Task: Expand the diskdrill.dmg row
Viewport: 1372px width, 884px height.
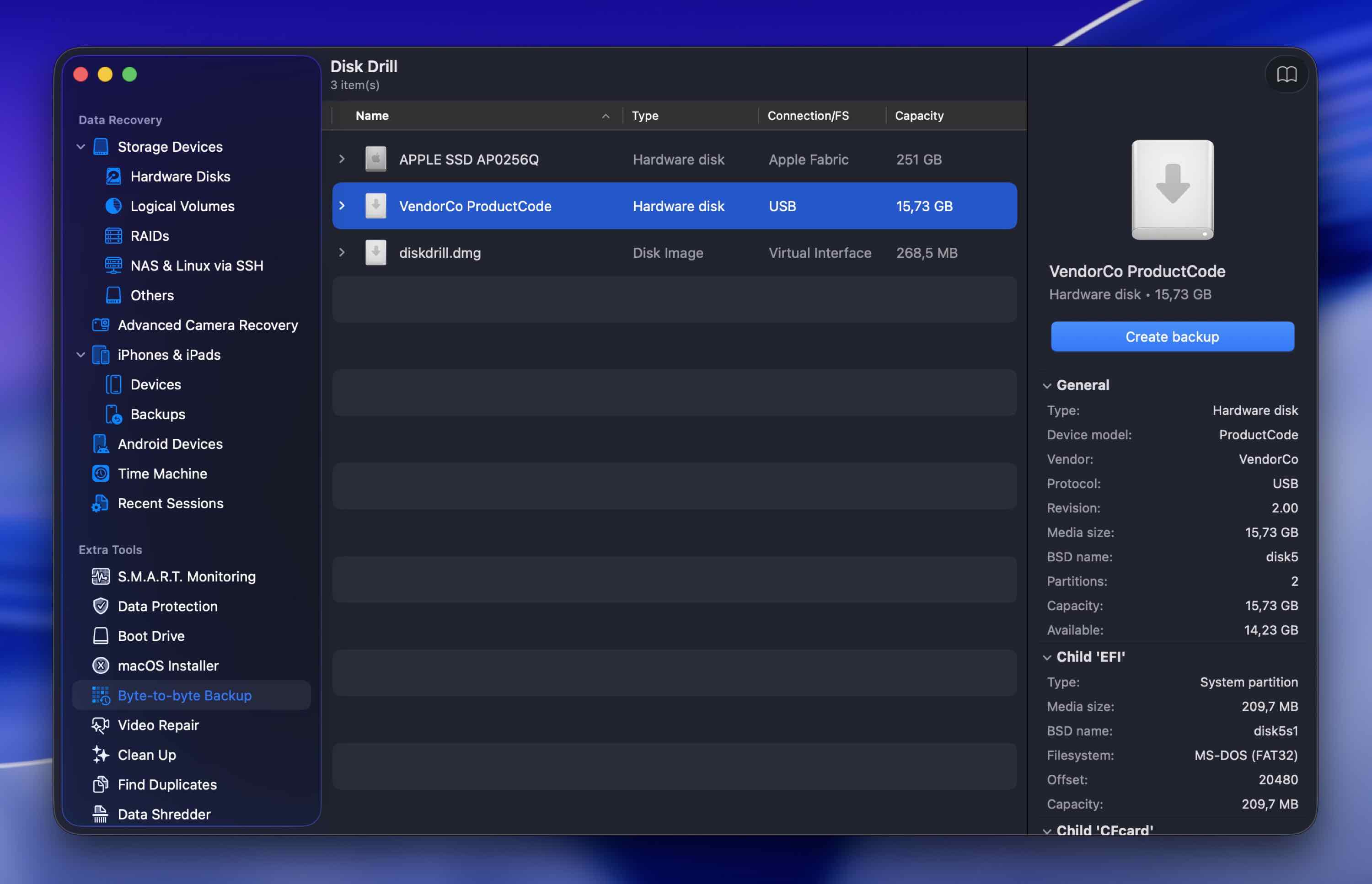Action: click(342, 253)
